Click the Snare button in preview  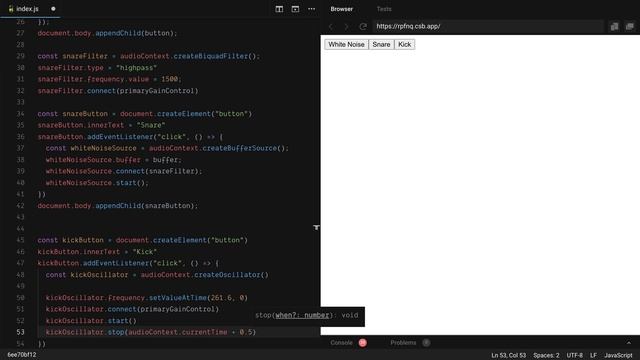pos(381,44)
